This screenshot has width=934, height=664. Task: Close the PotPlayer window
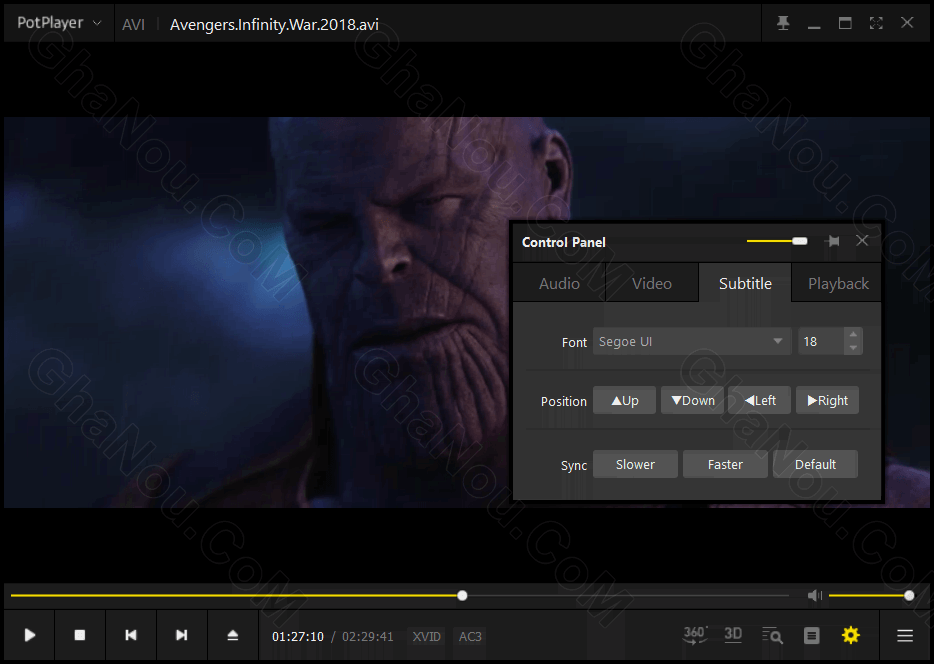(x=907, y=23)
